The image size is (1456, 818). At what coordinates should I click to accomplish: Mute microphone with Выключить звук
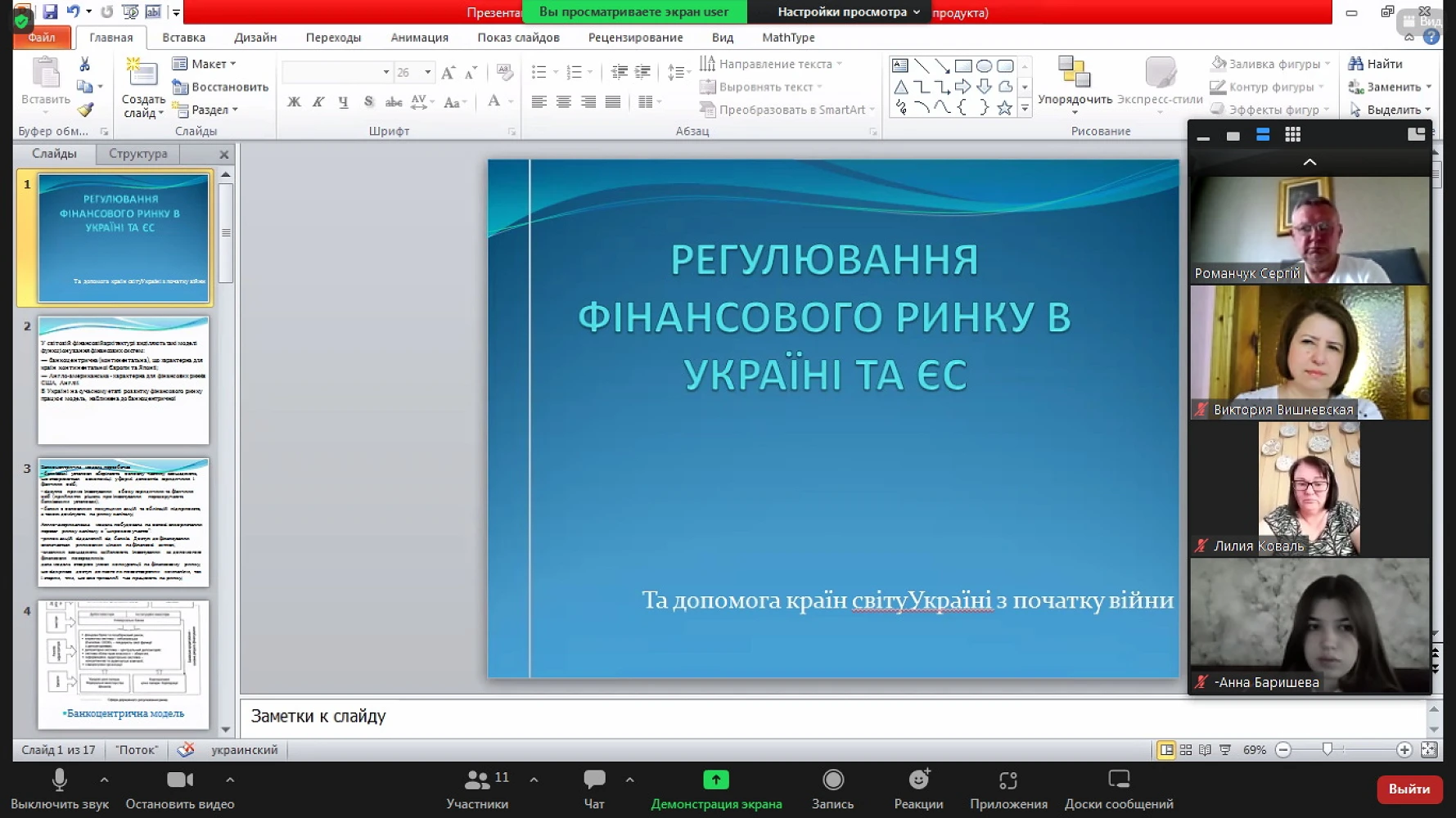pos(59,780)
